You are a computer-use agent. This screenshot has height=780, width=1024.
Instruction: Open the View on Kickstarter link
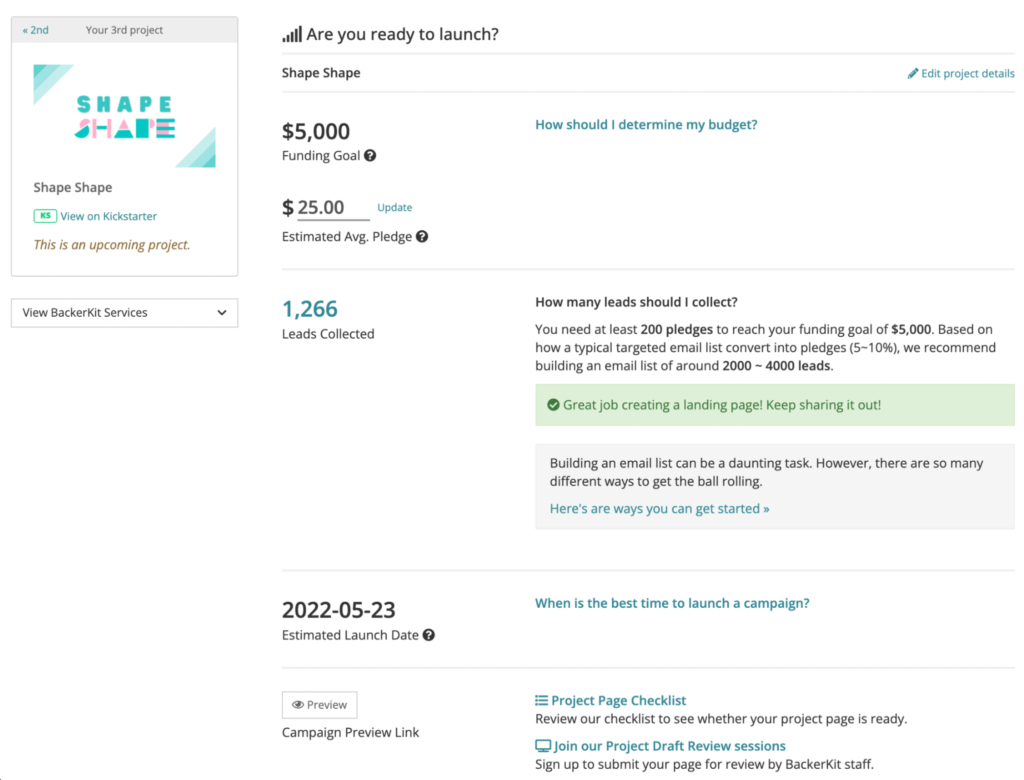click(x=108, y=216)
